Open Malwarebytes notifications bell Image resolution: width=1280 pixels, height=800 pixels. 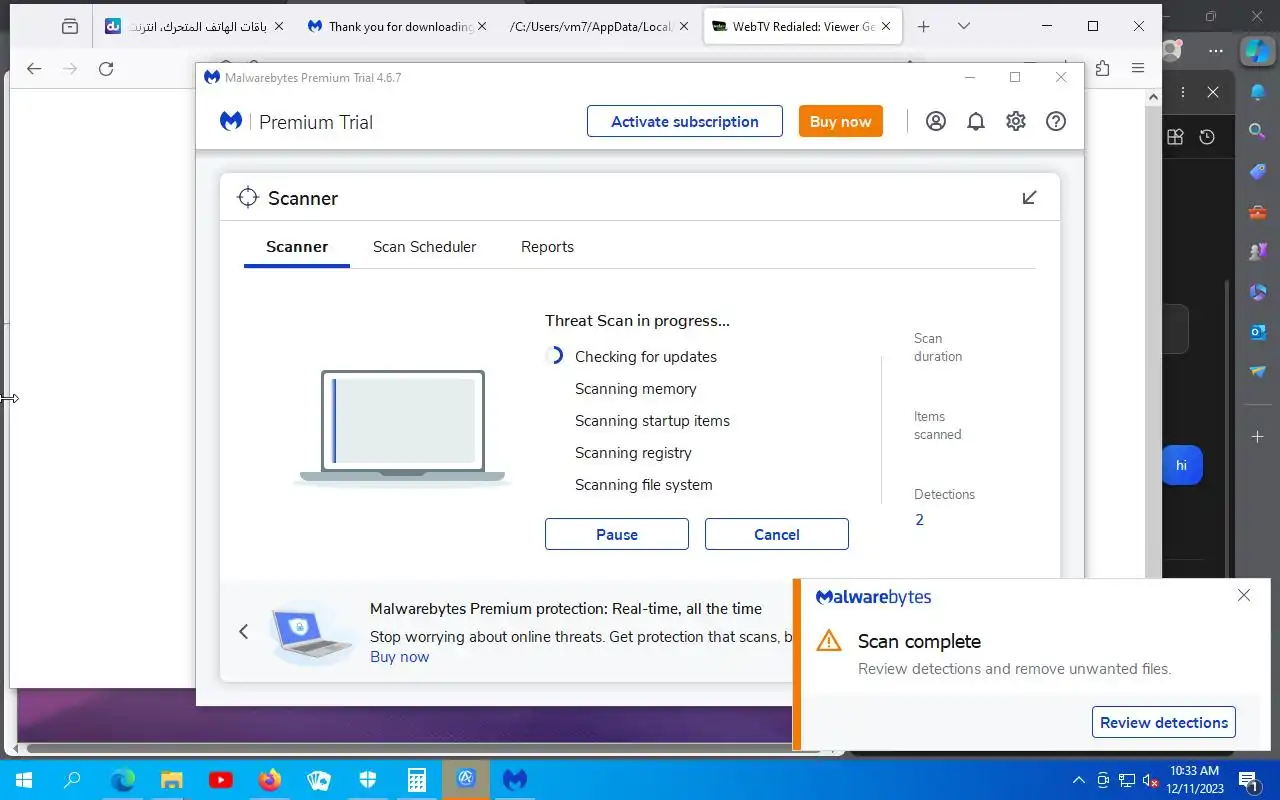(x=975, y=122)
